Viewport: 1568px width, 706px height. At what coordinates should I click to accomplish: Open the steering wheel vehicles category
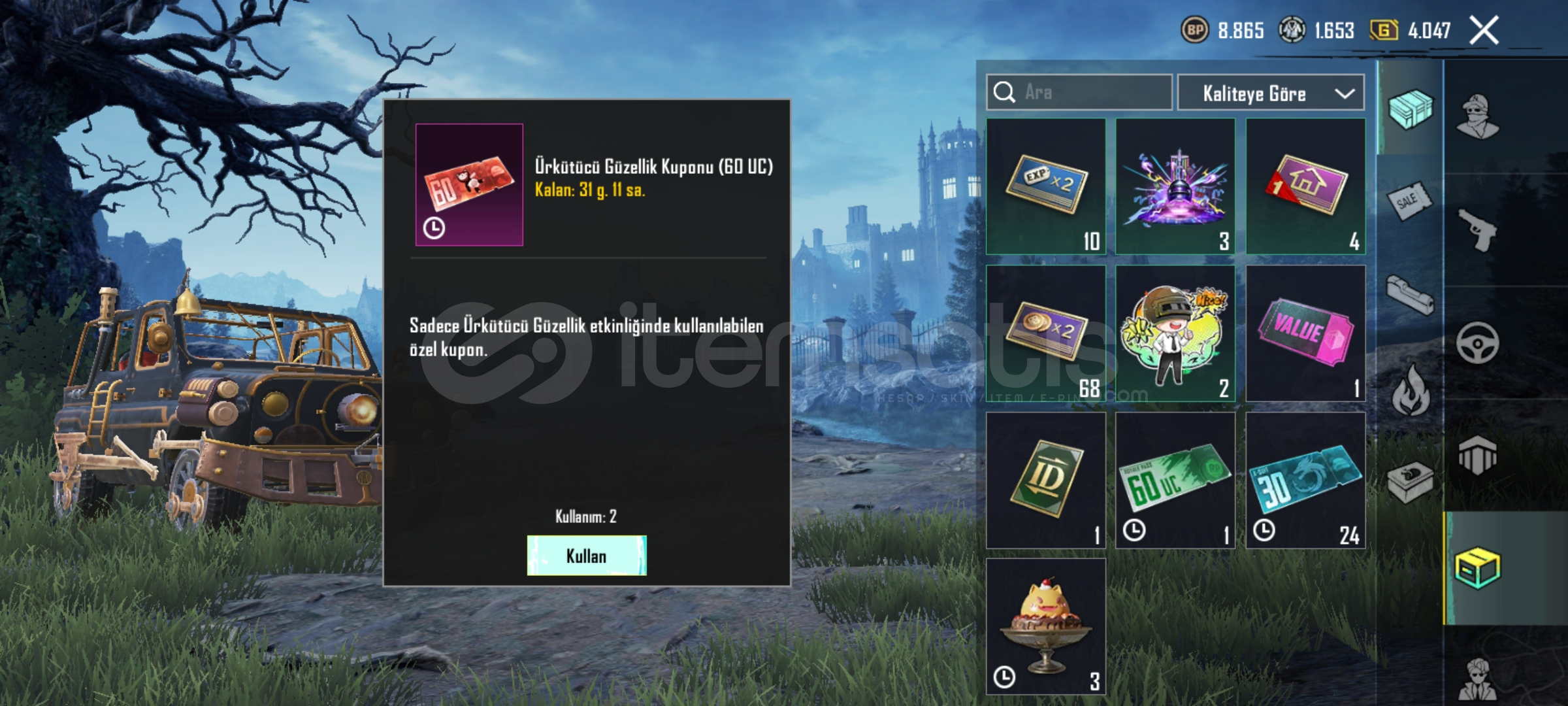(x=1477, y=343)
